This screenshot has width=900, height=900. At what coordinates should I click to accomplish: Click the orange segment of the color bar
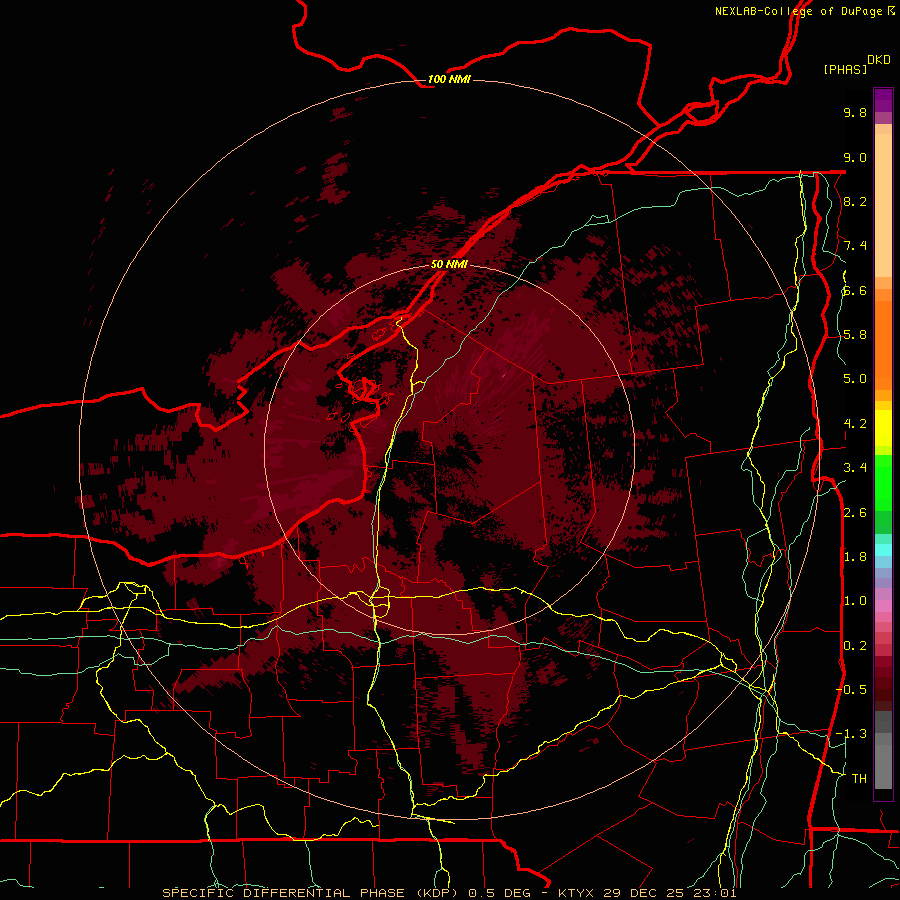coord(883,344)
